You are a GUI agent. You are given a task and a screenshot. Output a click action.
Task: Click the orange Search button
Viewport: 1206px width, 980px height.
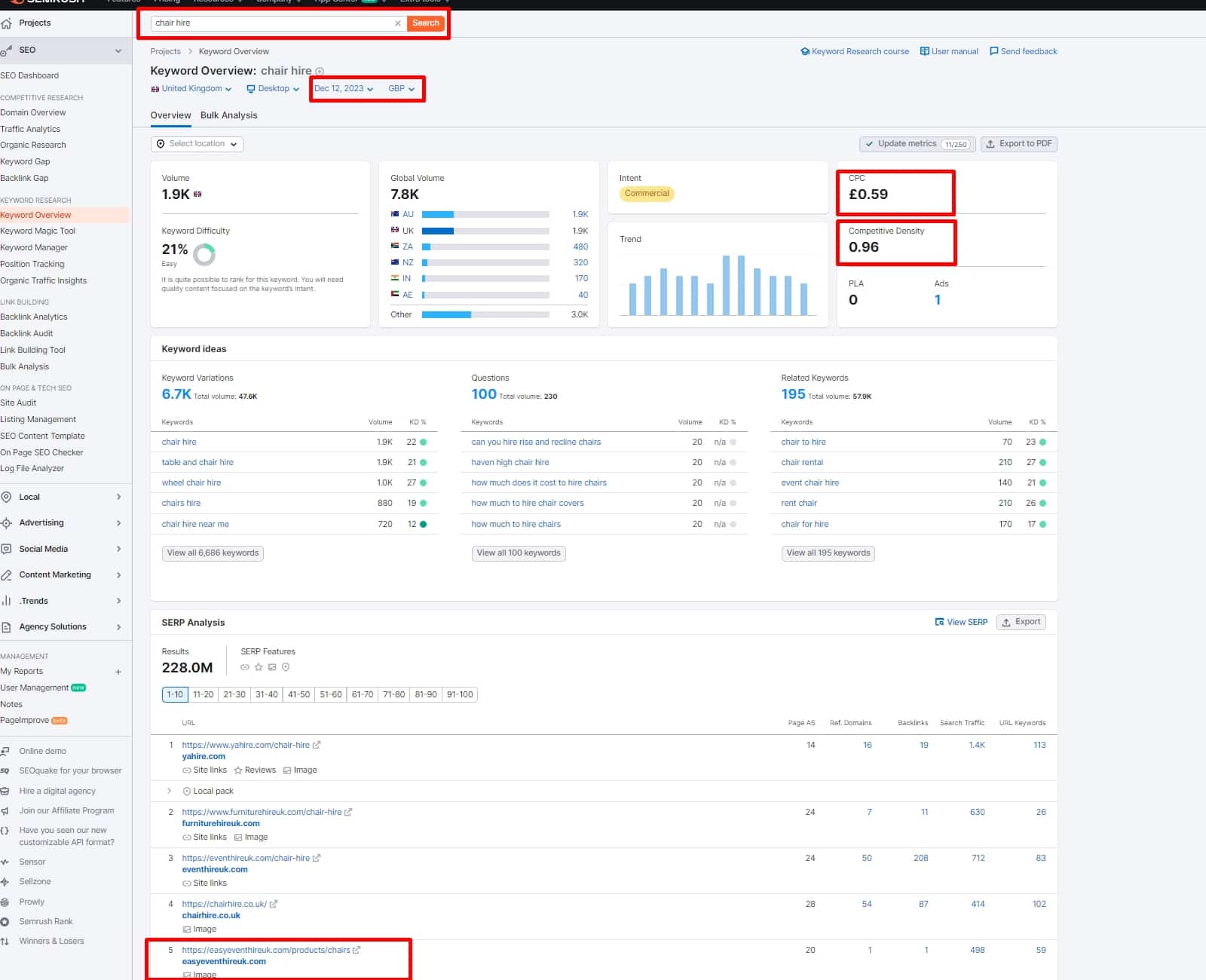pyautogui.click(x=425, y=23)
